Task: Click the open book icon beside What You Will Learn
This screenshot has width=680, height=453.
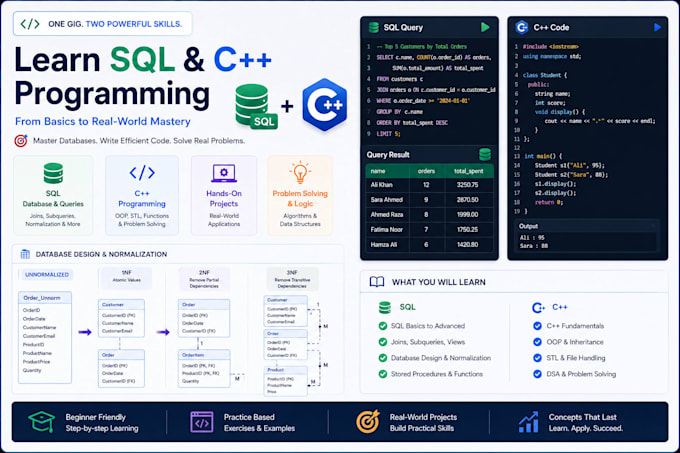Action: coord(377,282)
